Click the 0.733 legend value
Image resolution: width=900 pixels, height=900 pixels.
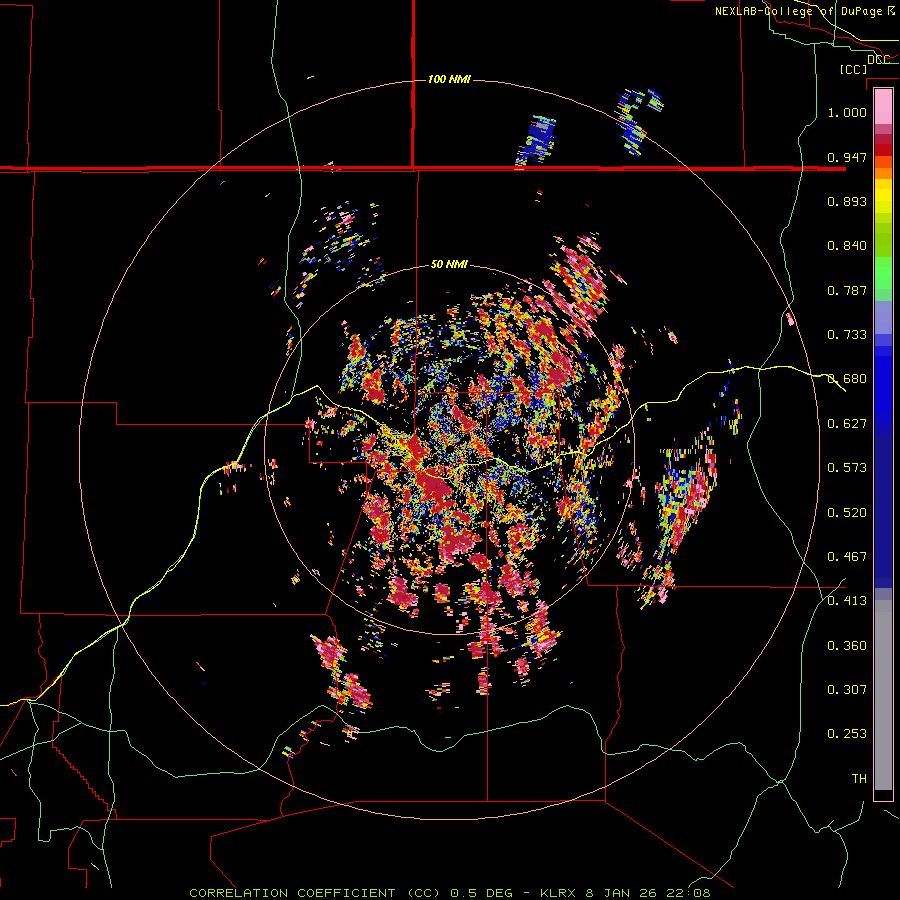(x=847, y=335)
